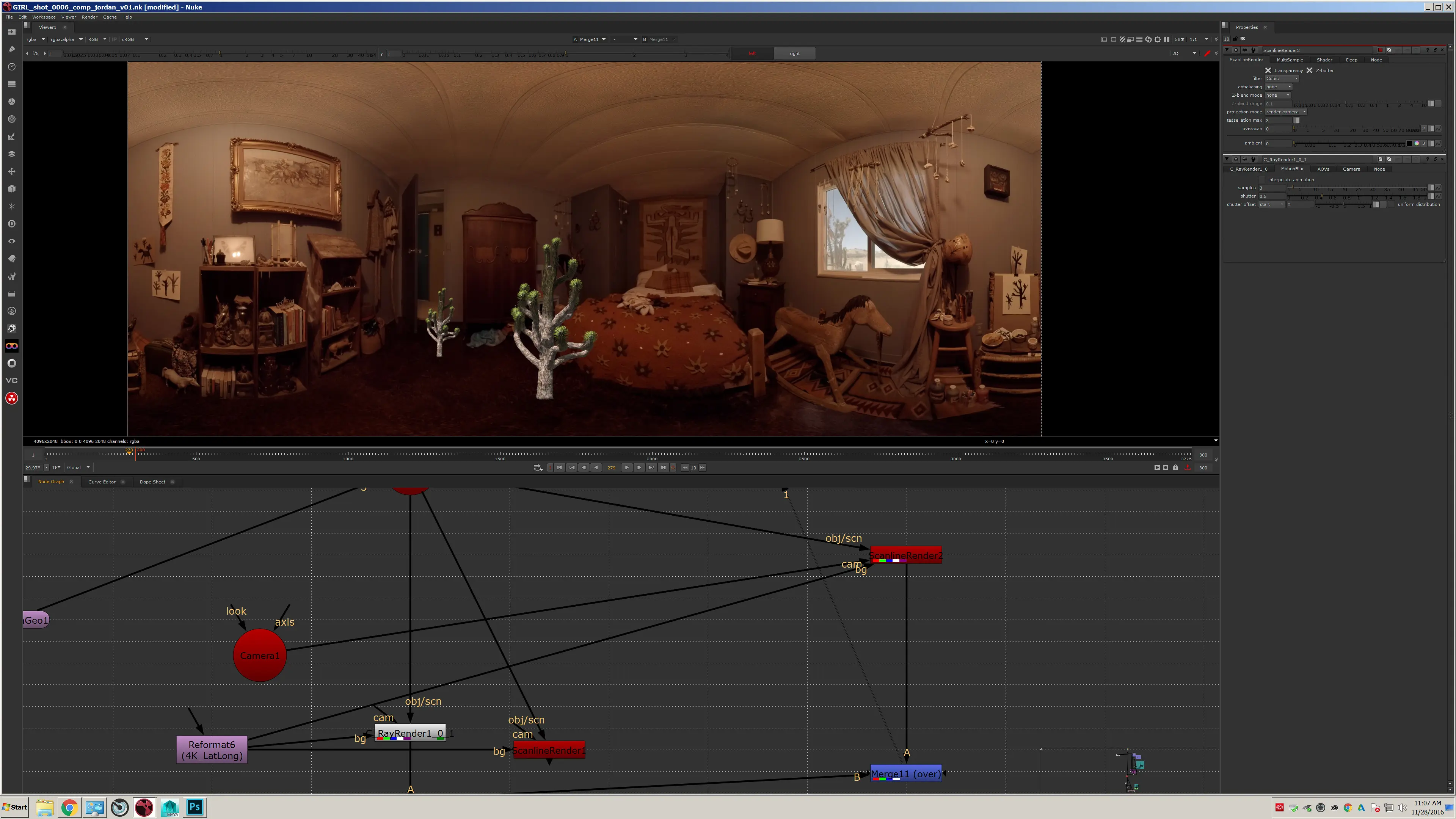This screenshot has height=819, width=1456.
Task: Open the Transform nodes toolbar icon
Action: 11,171
